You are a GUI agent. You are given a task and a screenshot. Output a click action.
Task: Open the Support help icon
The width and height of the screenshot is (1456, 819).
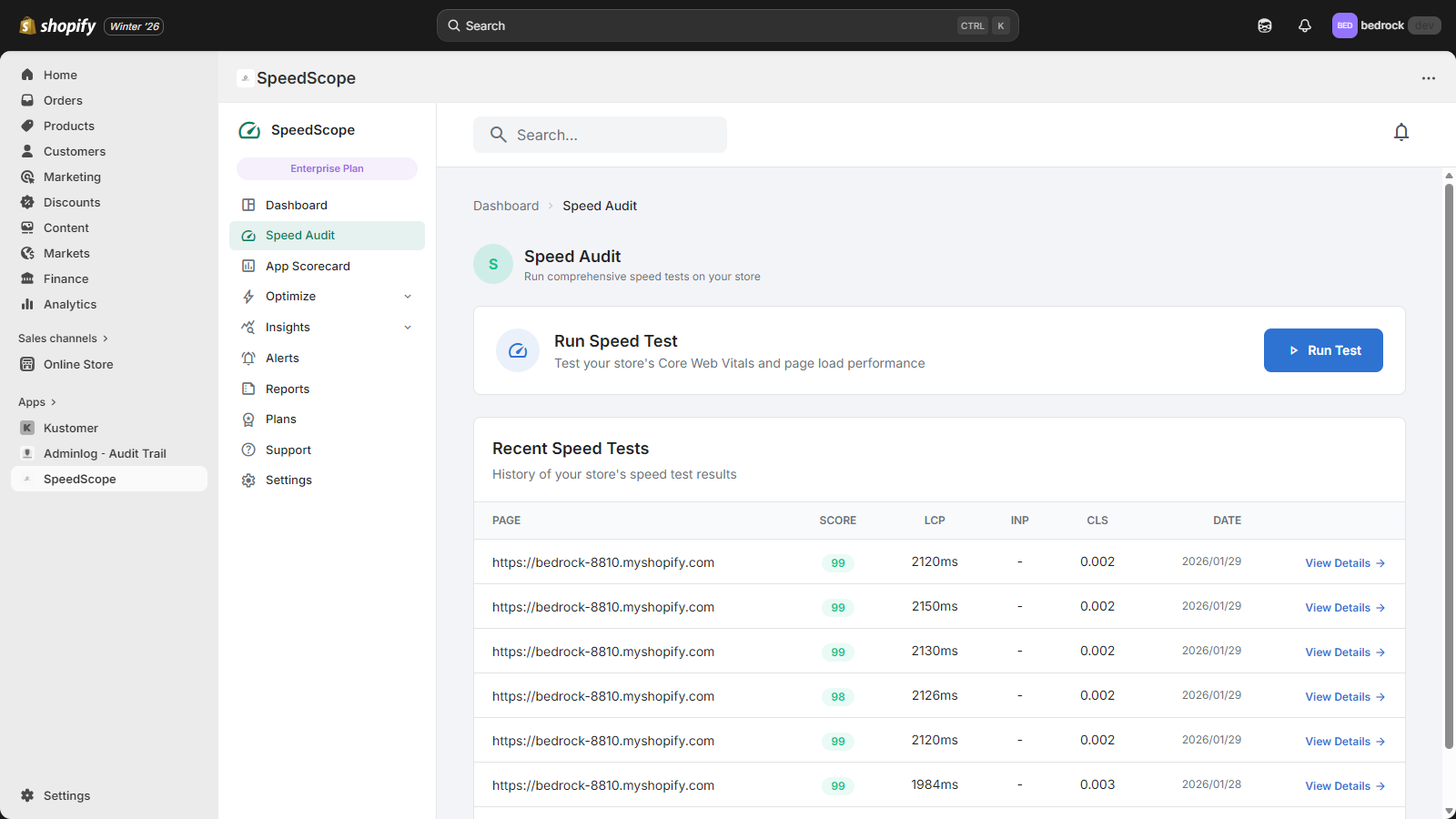coord(248,450)
